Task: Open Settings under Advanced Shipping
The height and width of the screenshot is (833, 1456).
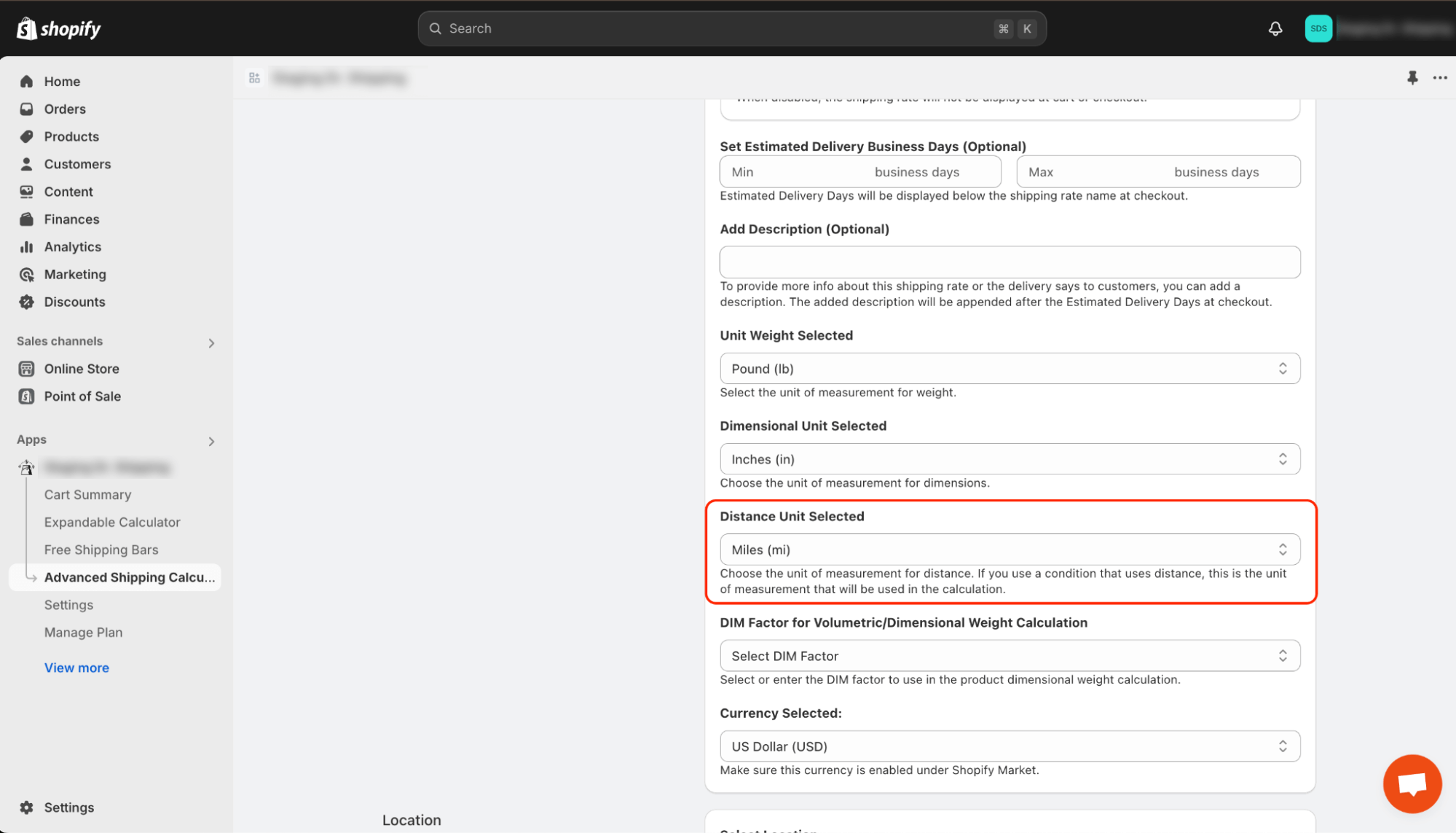Action: [68, 604]
